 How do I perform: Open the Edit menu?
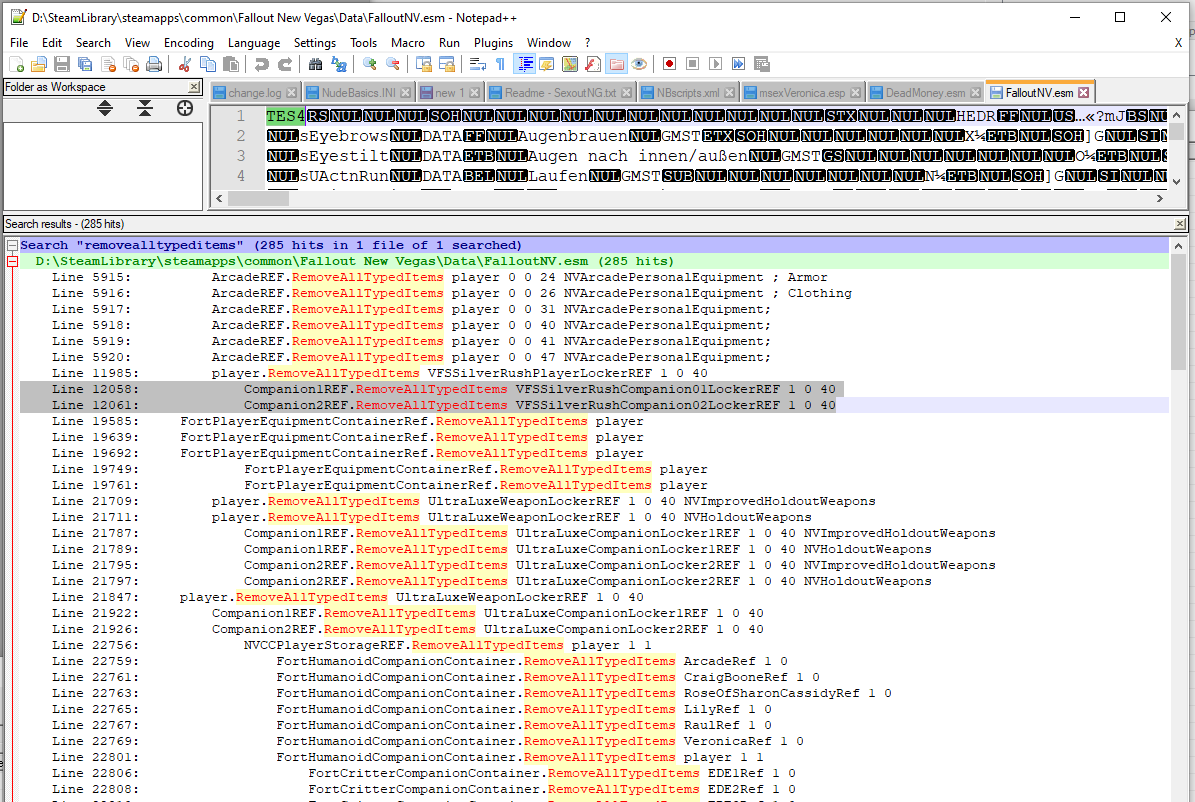coord(52,43)
